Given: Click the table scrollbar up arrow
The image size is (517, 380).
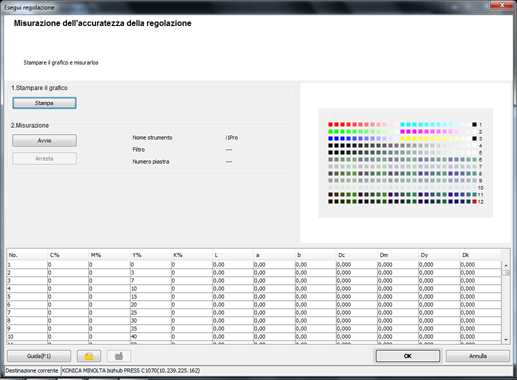Looking at the screenshot, I should (506, 265).
